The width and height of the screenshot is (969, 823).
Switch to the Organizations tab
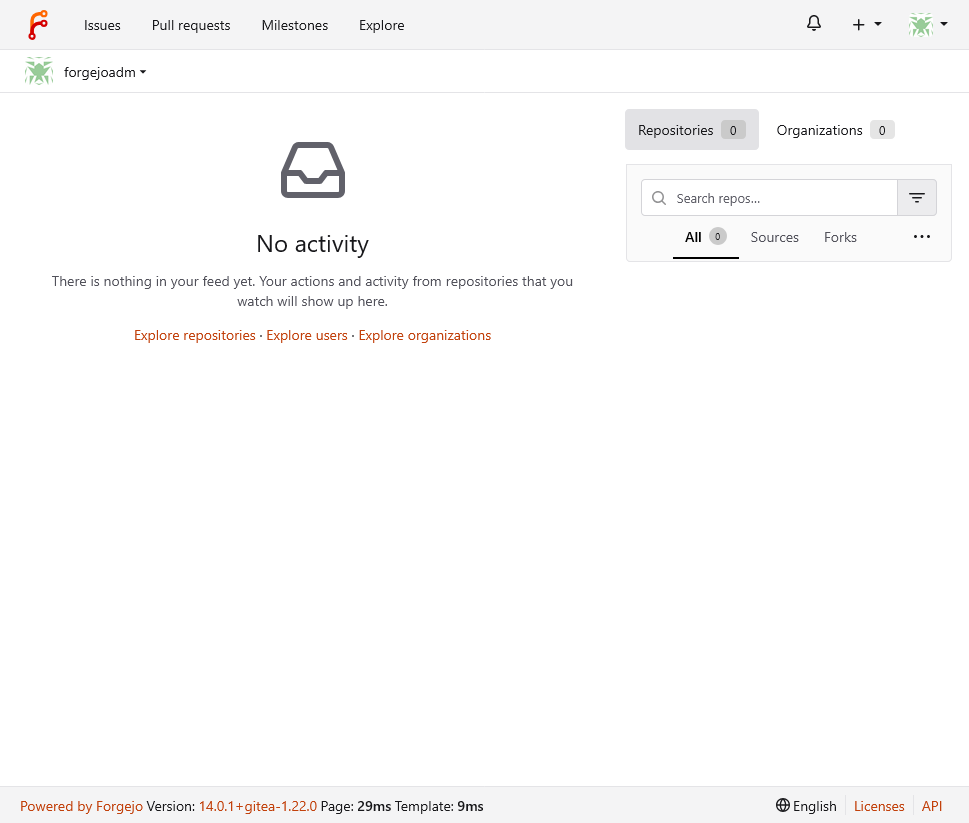(x=834, y=129)
